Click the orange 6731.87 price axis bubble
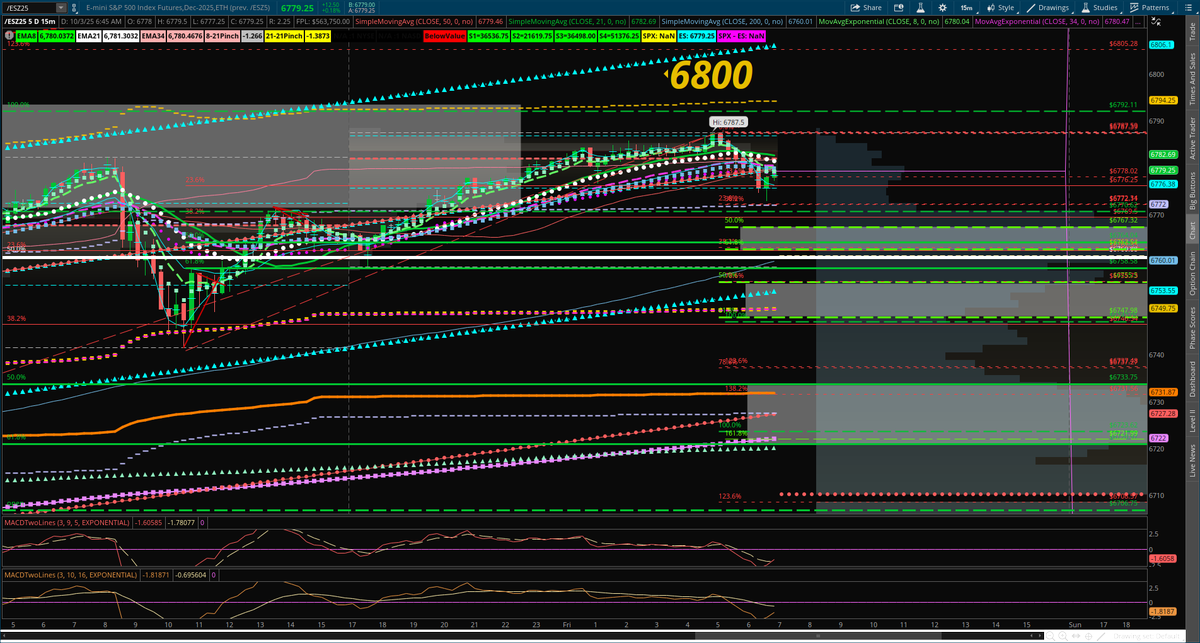Image resolution: width=1200 pixels, height=643 pixels. coord(1162,391)
